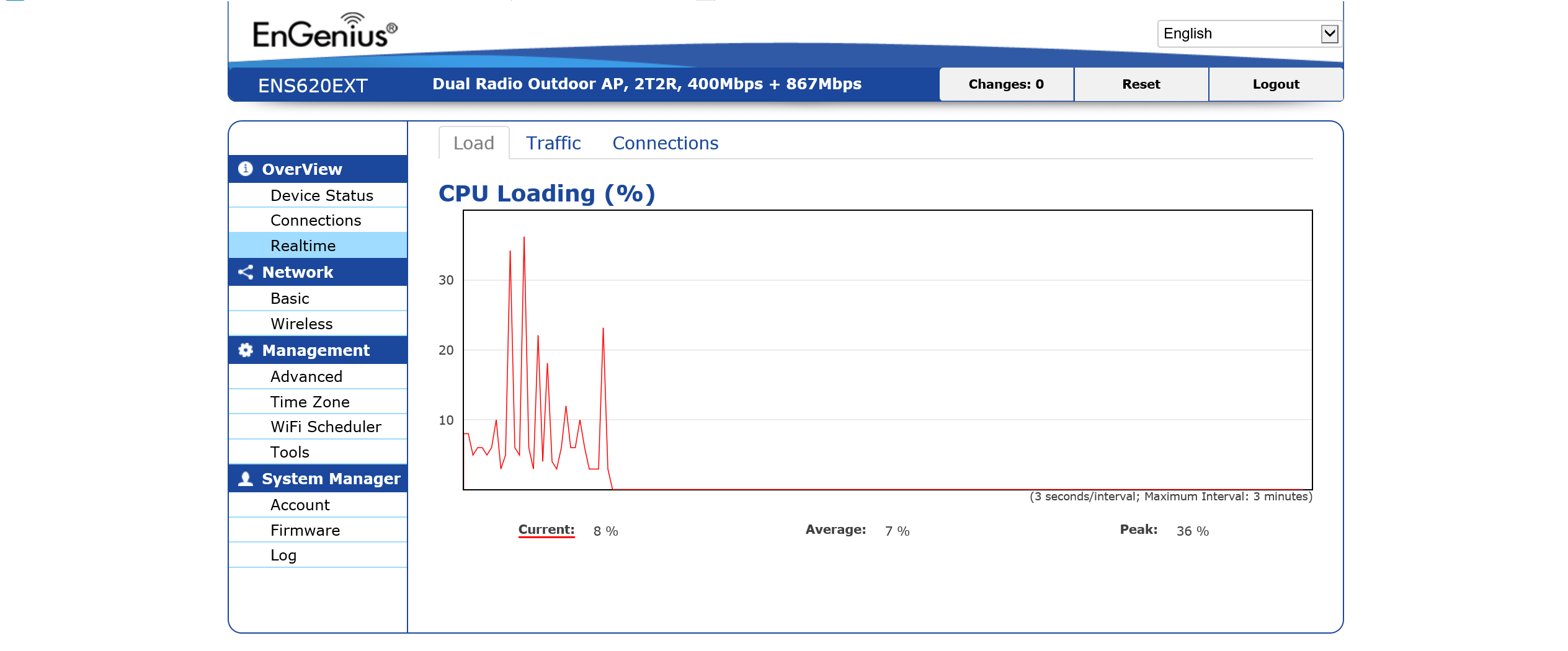Image resolution: width=1568 pixels, height=651 pixels.
Task: Open Firmware page
Action: pos(318,530)
